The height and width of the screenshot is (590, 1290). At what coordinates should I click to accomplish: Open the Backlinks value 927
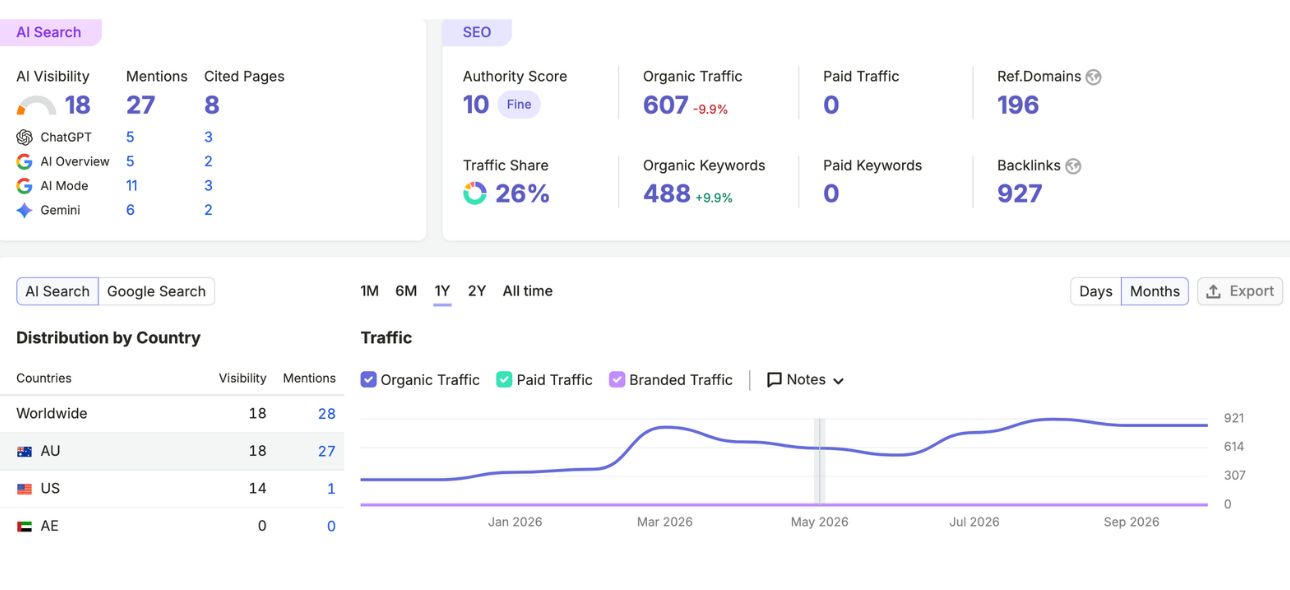coord(1020,193)
